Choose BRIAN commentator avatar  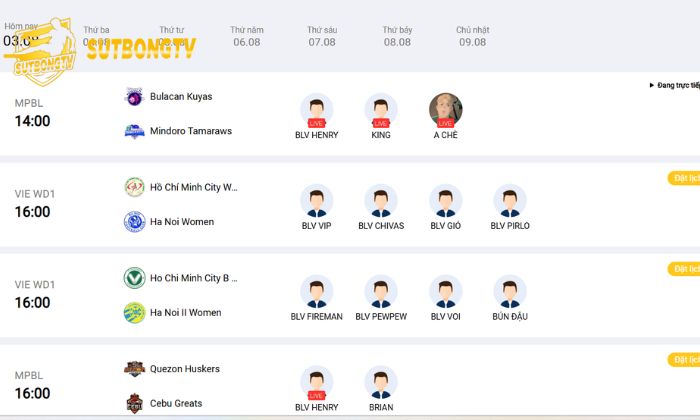tap(381, 383)
